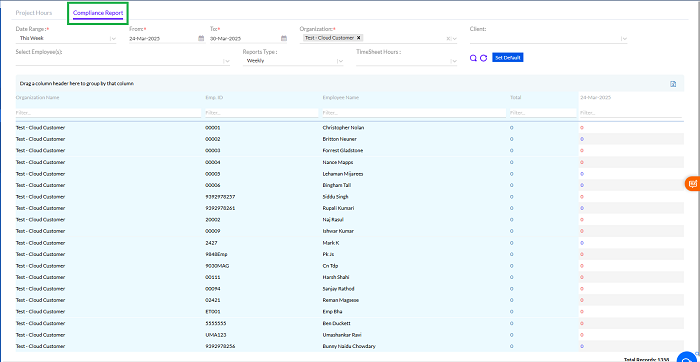Select the Emp Bha name cell
Screen dimensions: 700x362
pos(332,312)
